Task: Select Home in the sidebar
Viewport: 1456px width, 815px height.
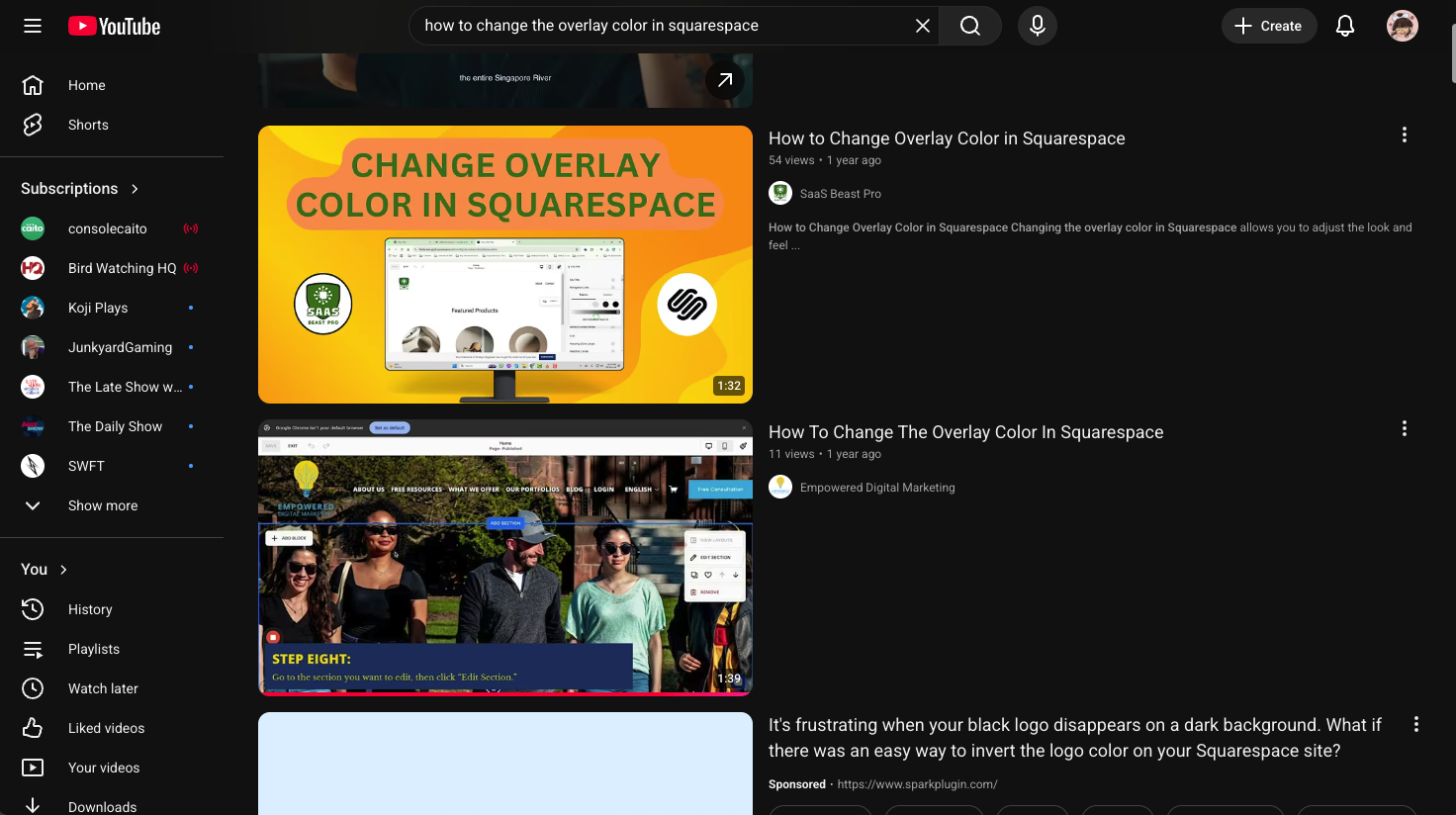Action: 86,85
